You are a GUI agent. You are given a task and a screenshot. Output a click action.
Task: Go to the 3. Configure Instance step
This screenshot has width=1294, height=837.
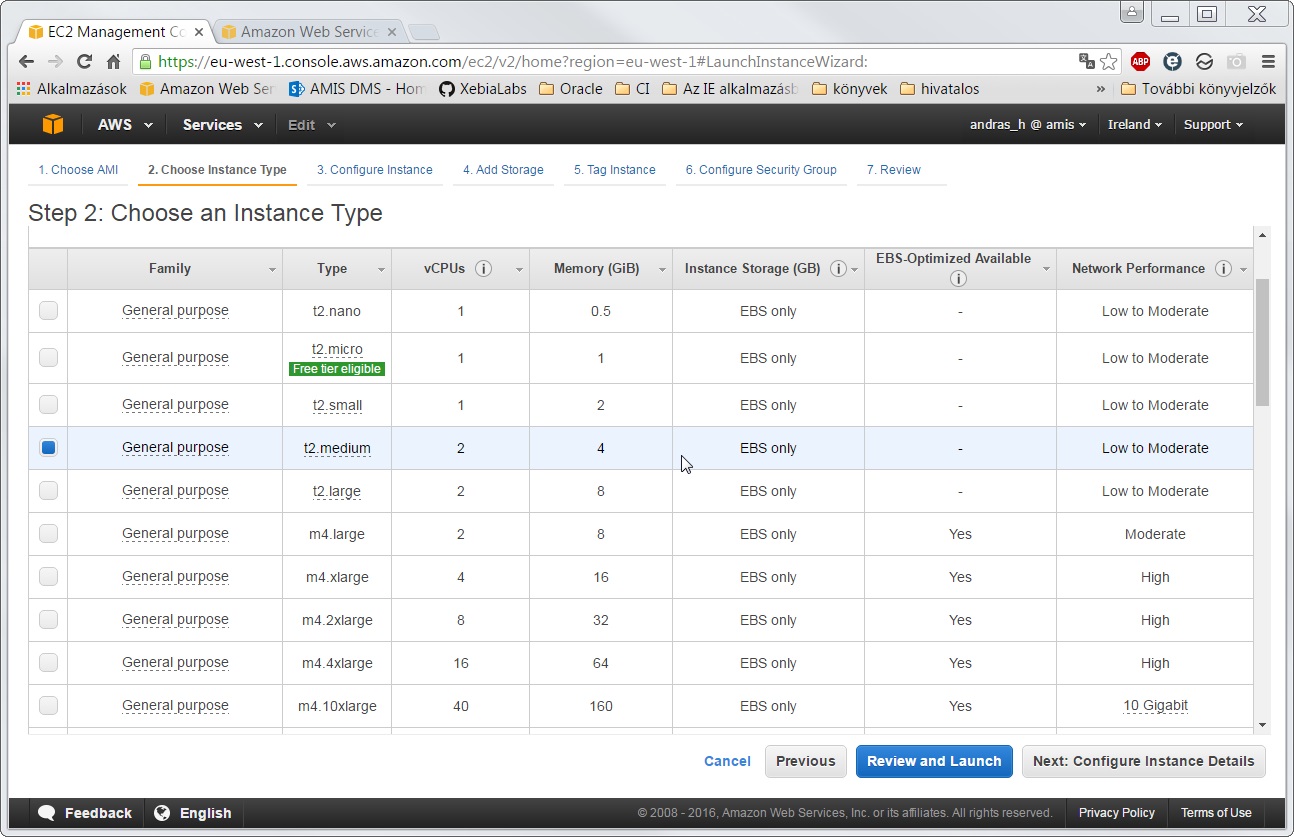coord(374,170)
